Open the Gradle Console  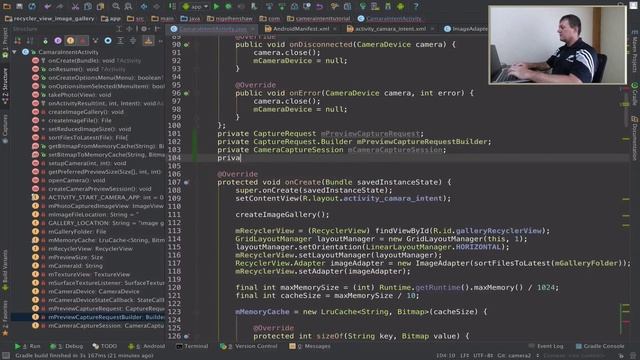(x=600, y=346)
